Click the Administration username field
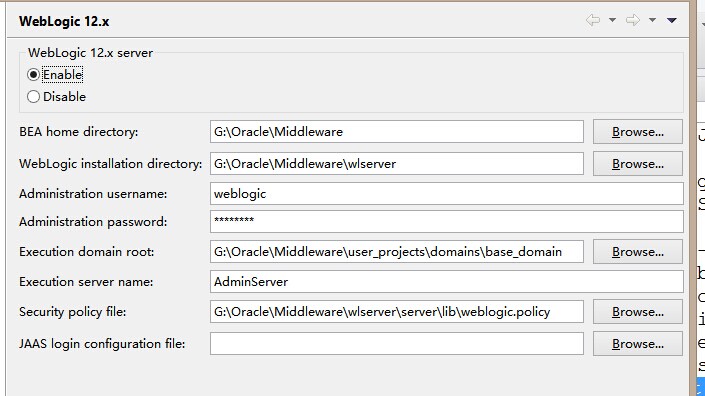Screen dimensions: 705x396 click(446, 194)
